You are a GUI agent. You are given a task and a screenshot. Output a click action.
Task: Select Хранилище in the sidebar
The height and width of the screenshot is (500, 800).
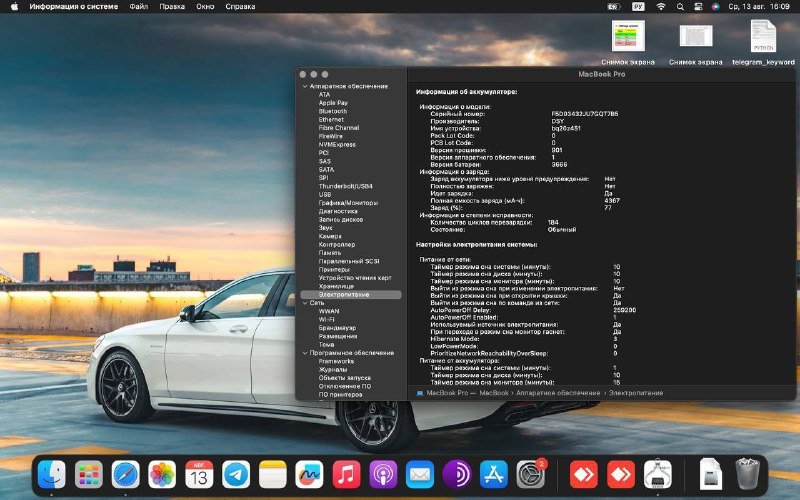click(x=336, y=286)
